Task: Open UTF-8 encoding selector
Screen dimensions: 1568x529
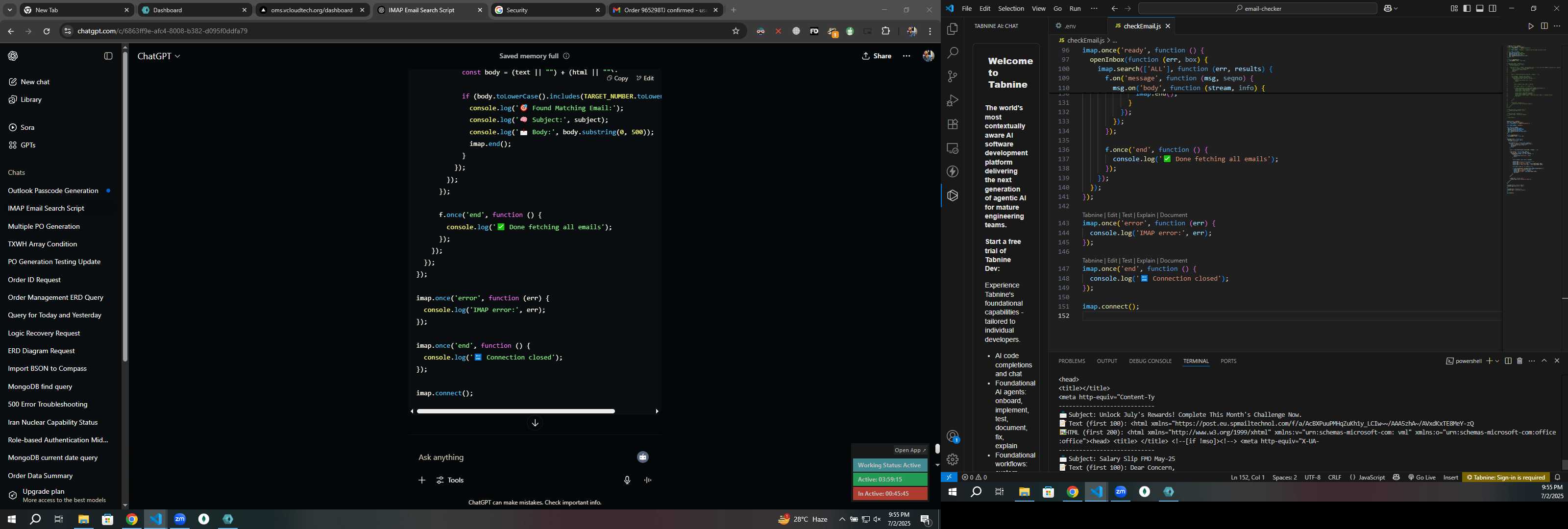Action: [x=1312, y=477]
